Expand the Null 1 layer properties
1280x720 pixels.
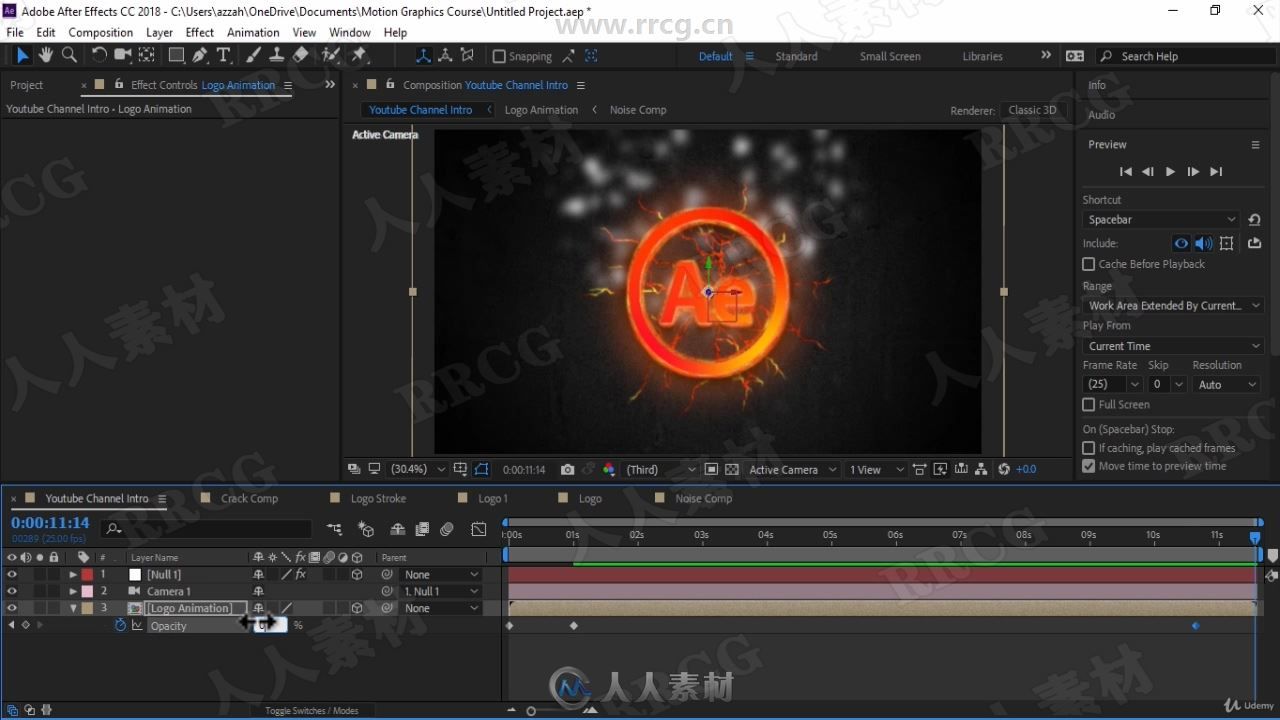click(73, 575)
